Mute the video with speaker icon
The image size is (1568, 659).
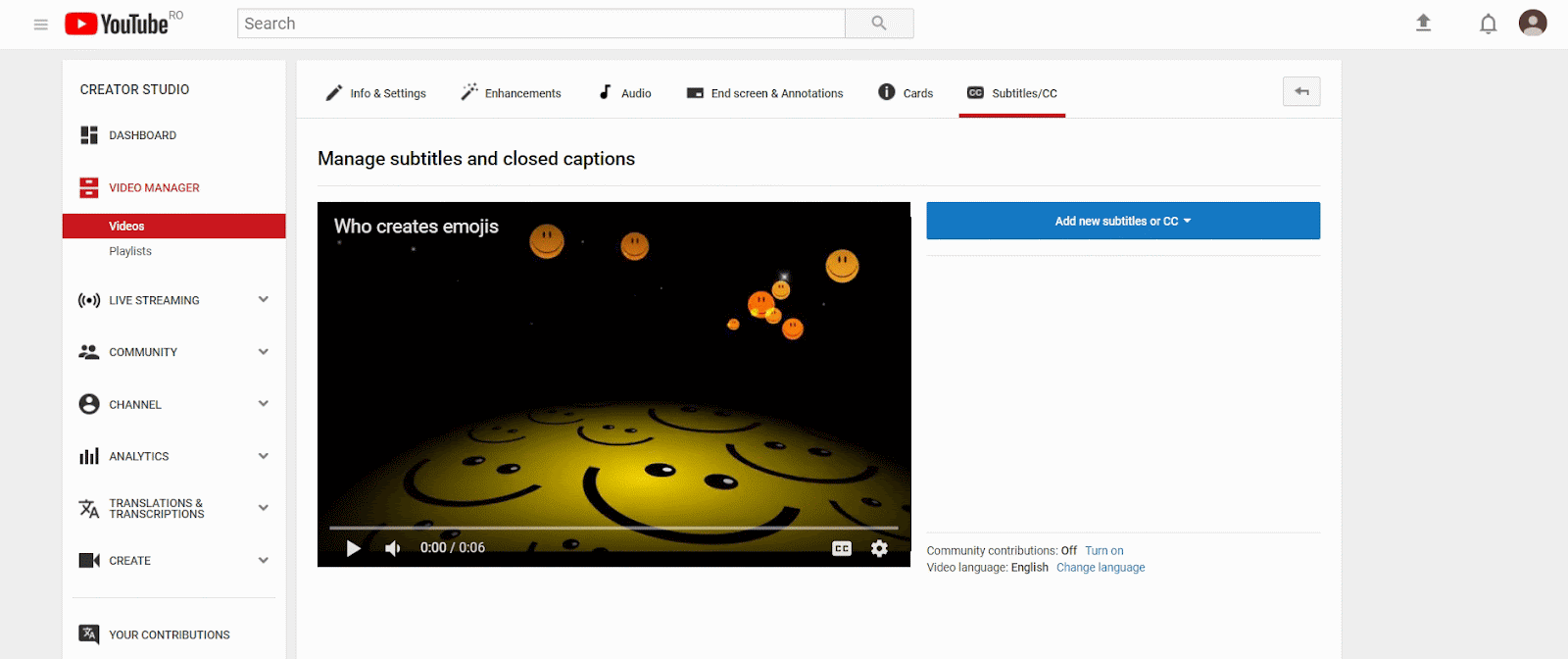point(393,548)
